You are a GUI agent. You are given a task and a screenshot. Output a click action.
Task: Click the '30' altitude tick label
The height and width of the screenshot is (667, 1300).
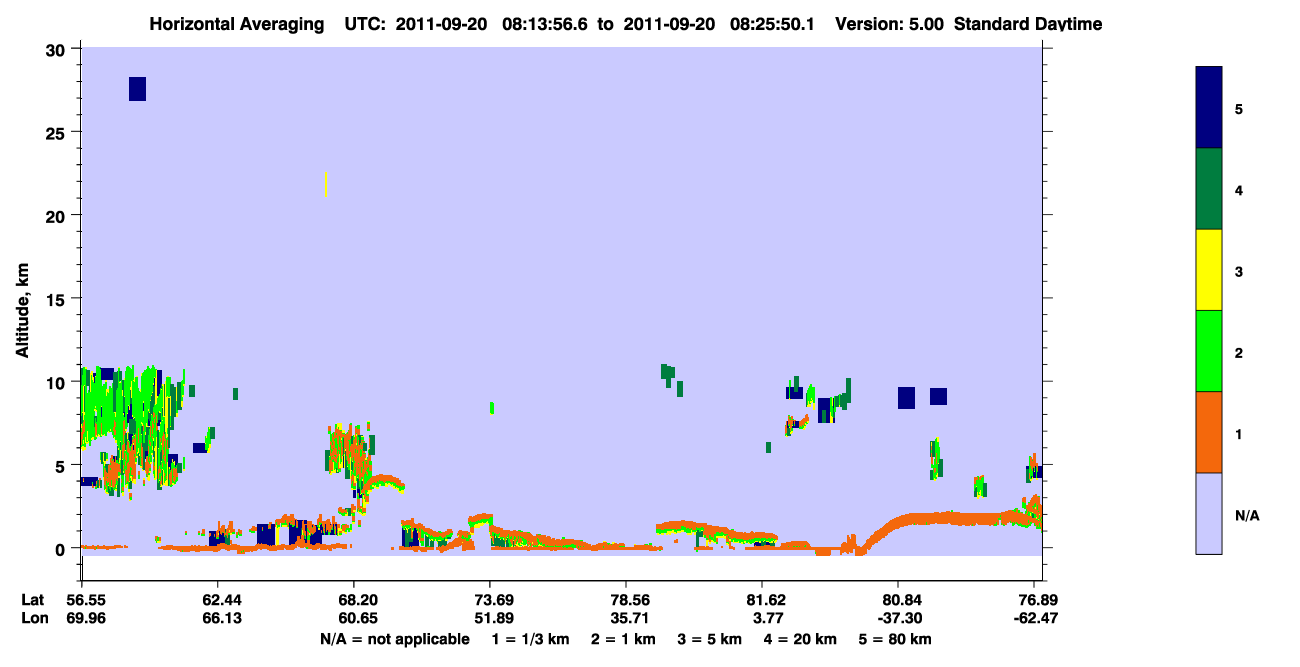[x=57, y=49]
